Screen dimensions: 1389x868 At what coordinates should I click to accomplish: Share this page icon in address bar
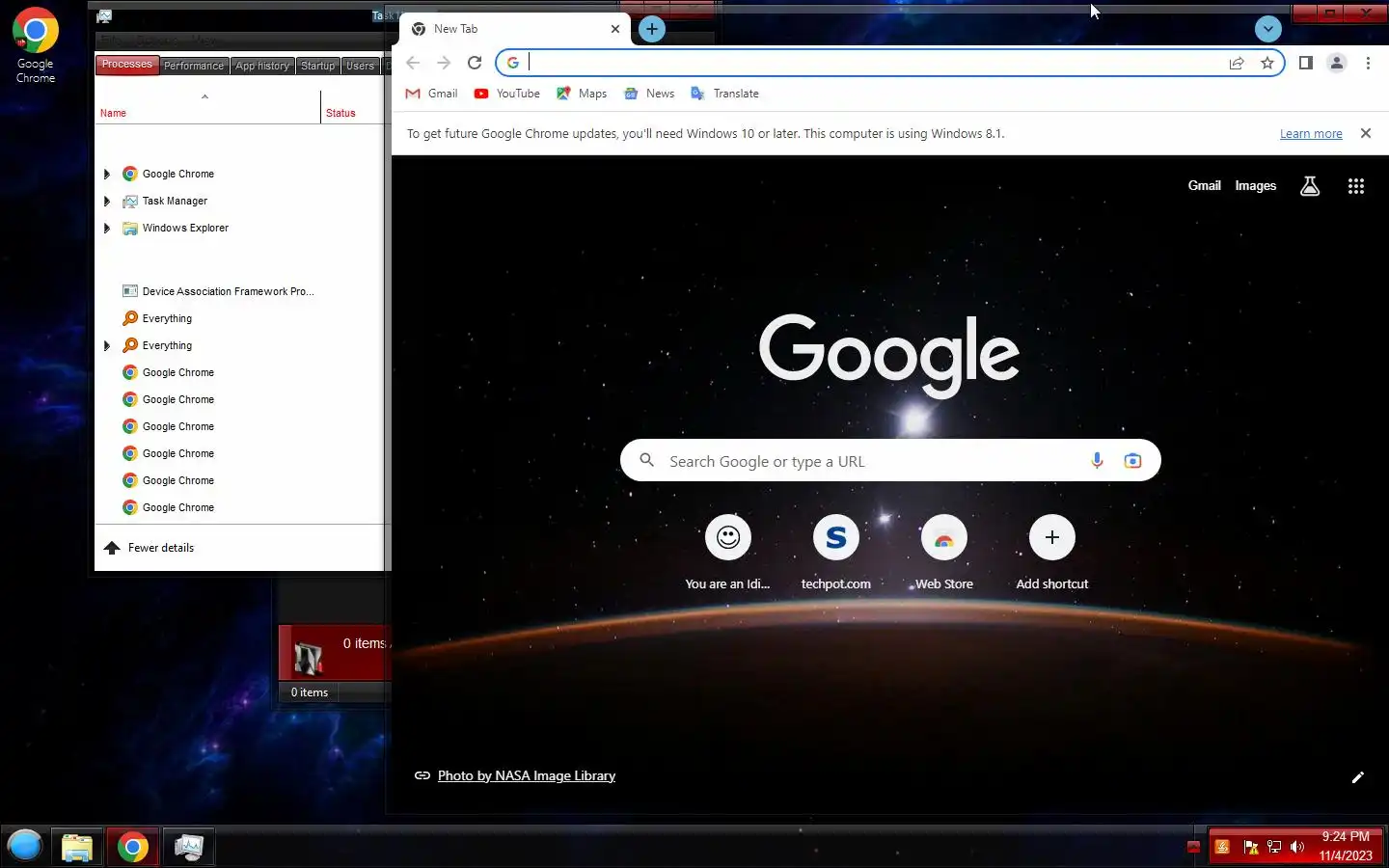click(1237, 63)
